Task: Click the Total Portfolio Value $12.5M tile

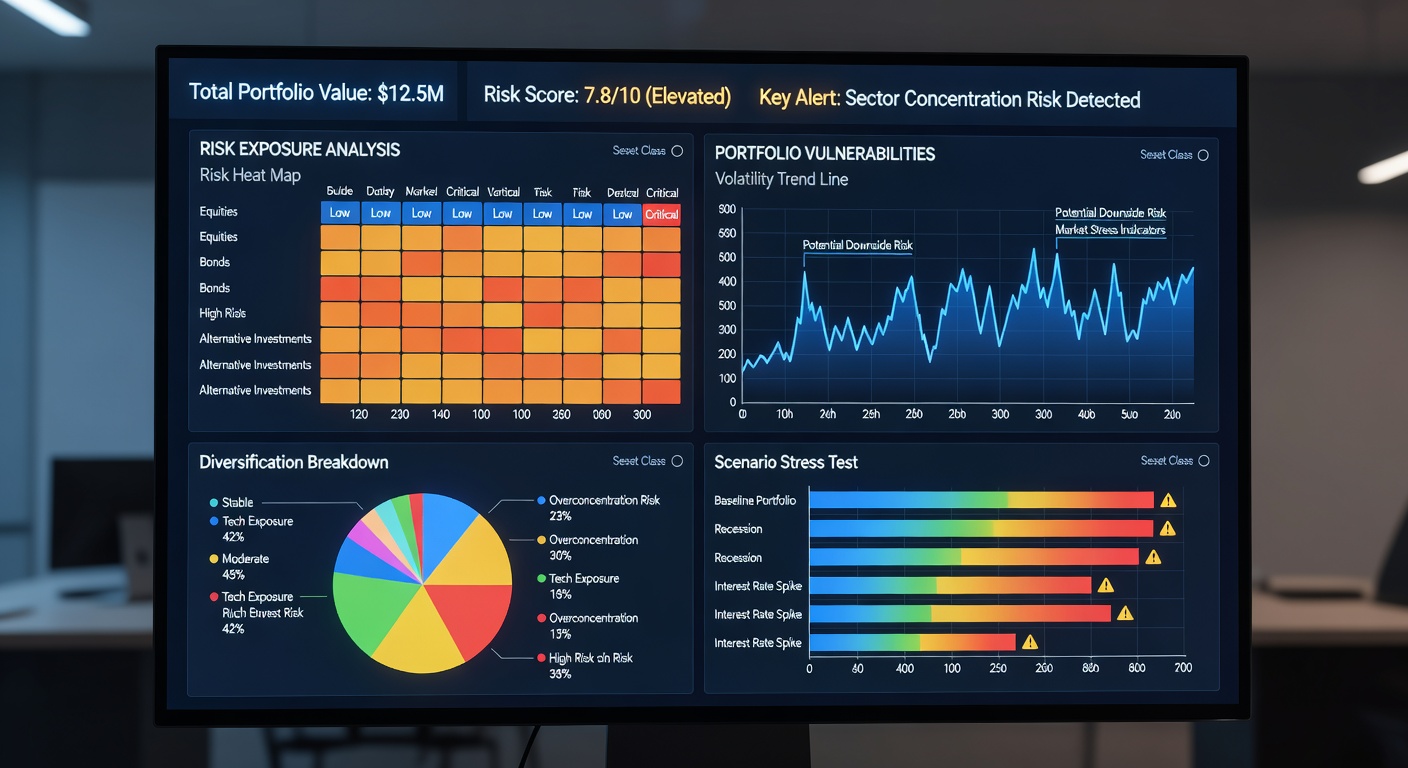Action: 316,94
